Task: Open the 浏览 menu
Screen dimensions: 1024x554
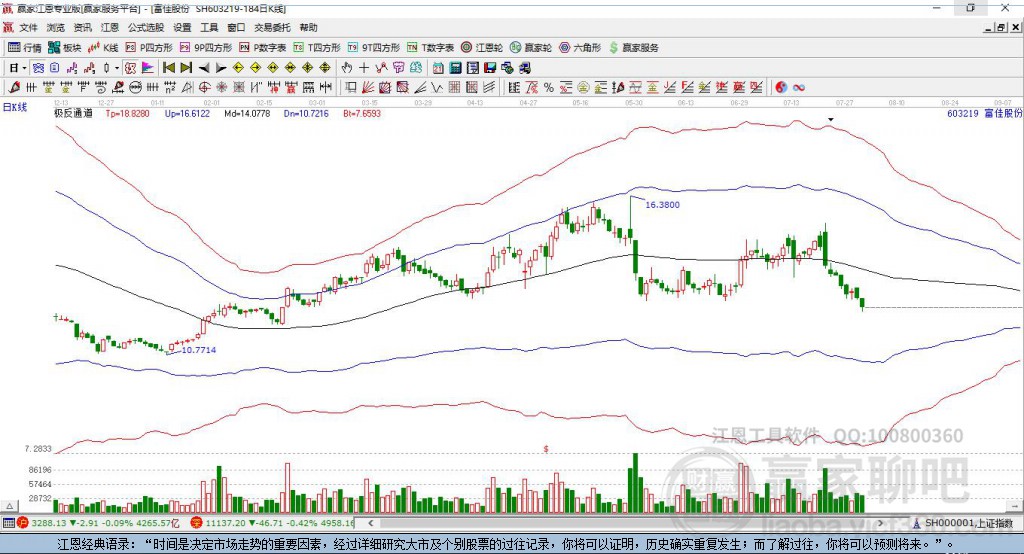Action: (56, 27)
